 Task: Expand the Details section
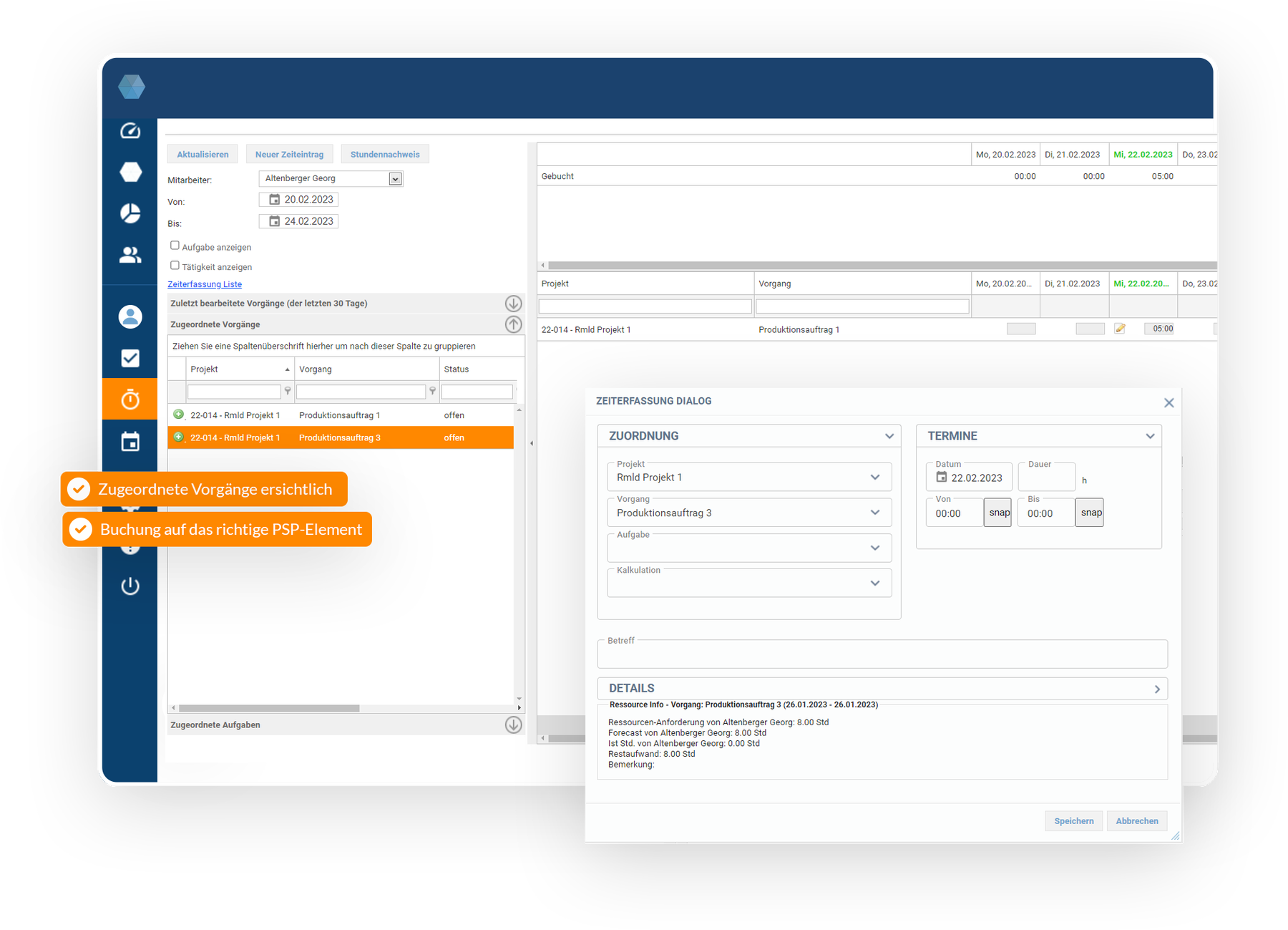click(1157, 689)
